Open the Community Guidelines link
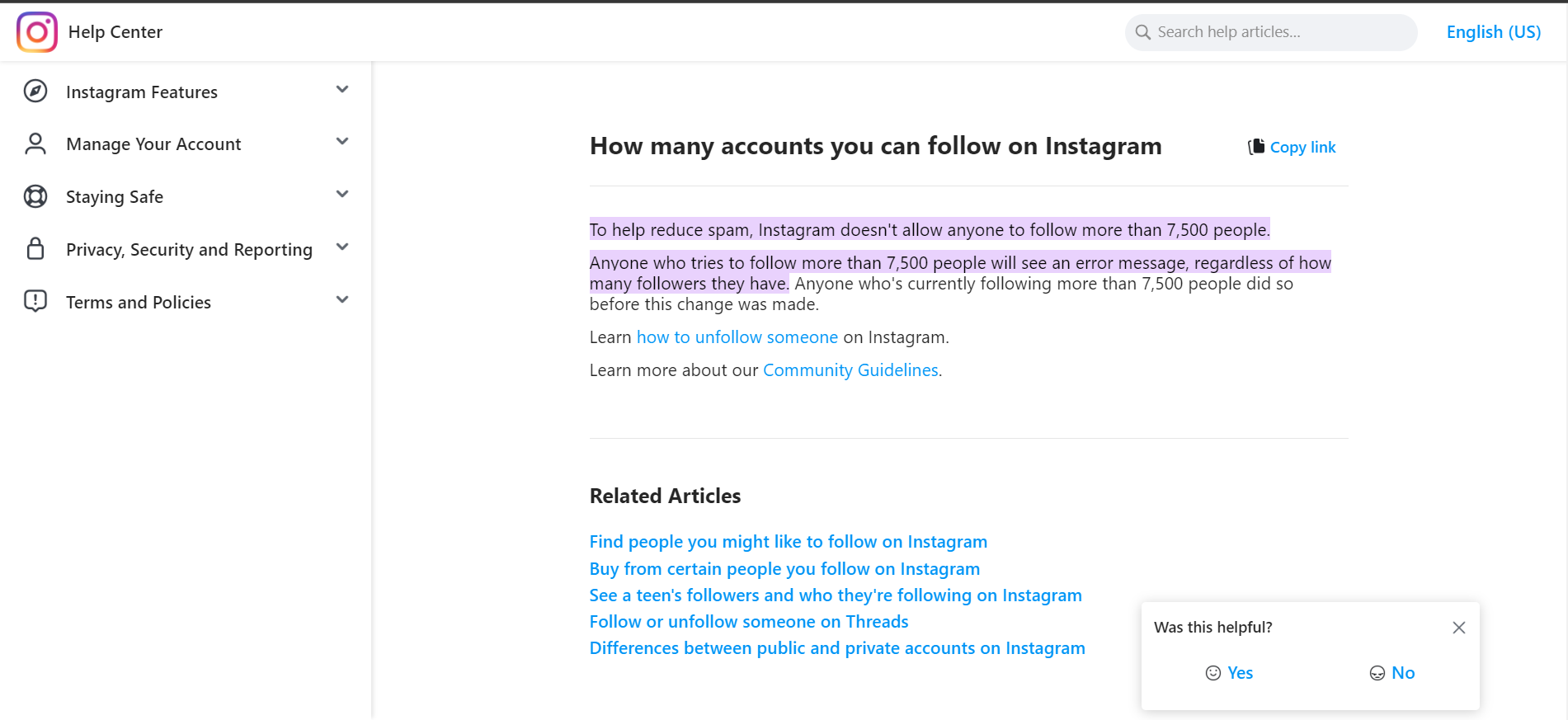This screenshot has width=1568, height=720. coord(850,370)
